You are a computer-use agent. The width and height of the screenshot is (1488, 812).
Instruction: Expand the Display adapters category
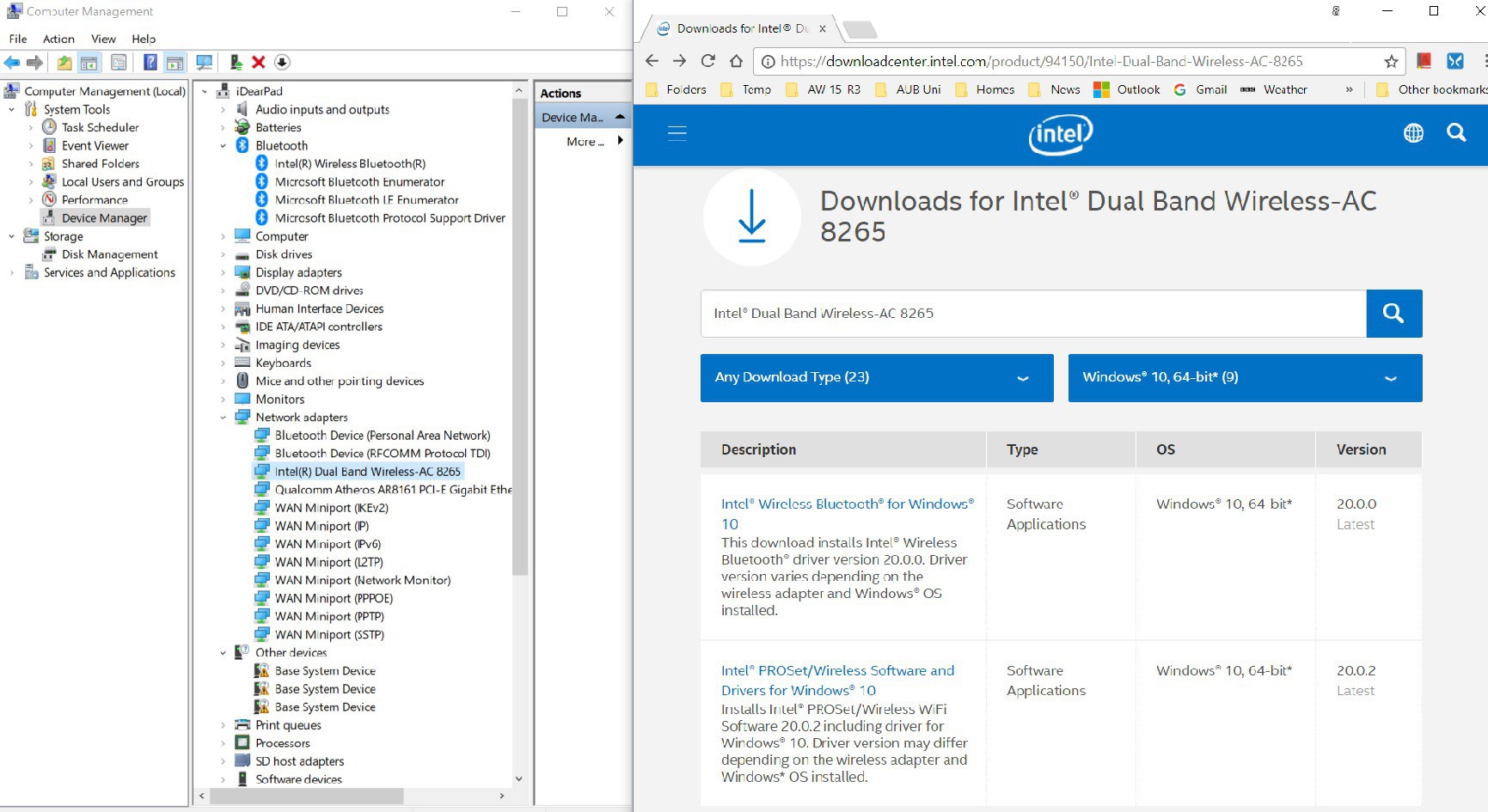(x=224, y=272)
